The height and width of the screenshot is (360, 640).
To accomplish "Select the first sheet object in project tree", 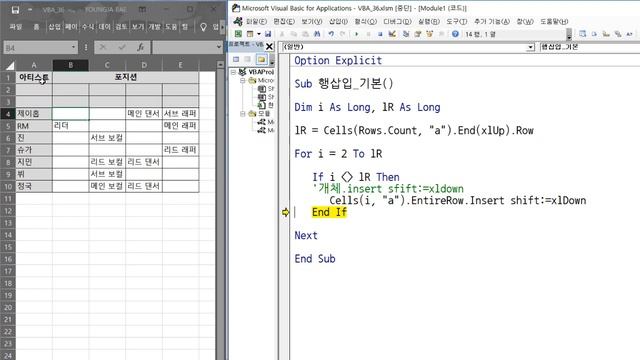I will [266, 89].
